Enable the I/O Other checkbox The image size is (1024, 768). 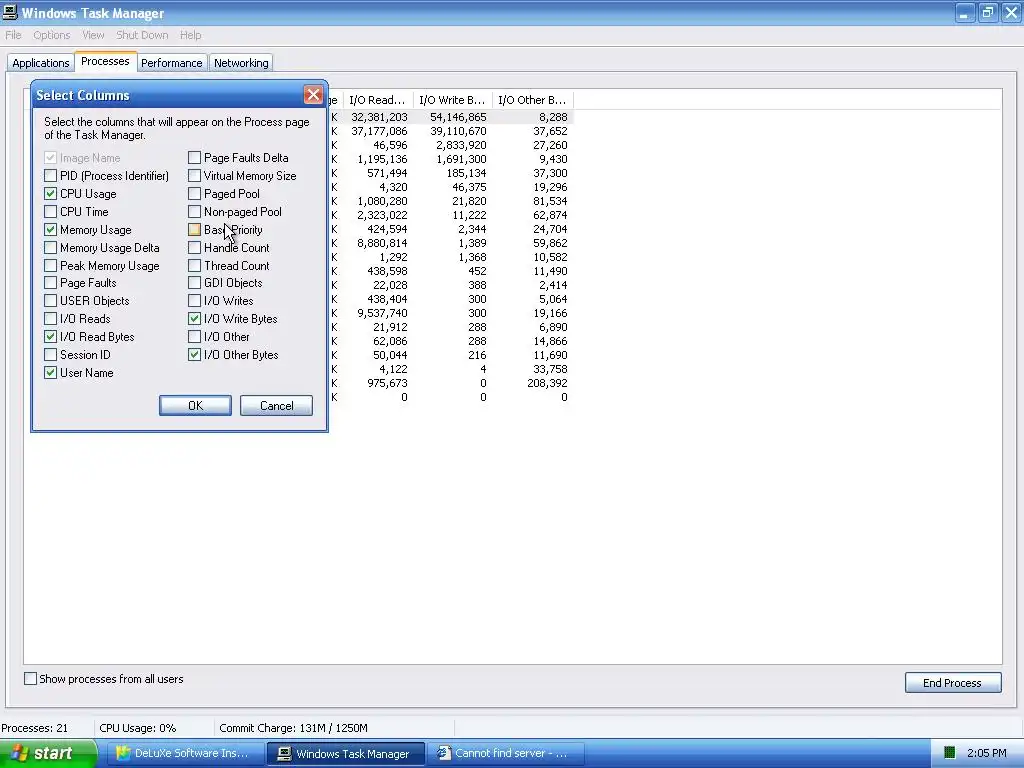[194, 336]
